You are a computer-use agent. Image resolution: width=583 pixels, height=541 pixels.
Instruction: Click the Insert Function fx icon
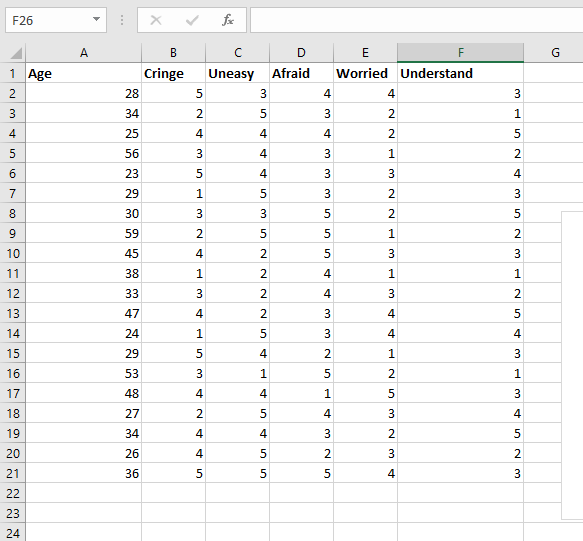228,20
